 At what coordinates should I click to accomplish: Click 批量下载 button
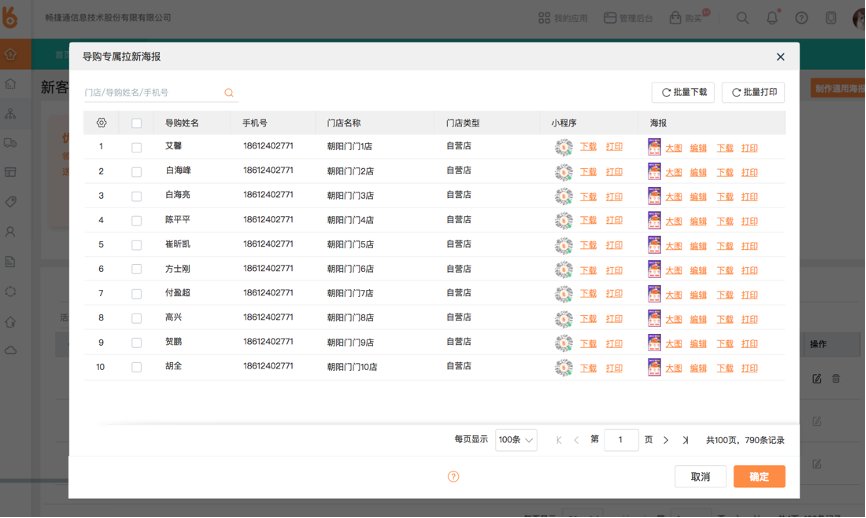(x=682, y=92)
